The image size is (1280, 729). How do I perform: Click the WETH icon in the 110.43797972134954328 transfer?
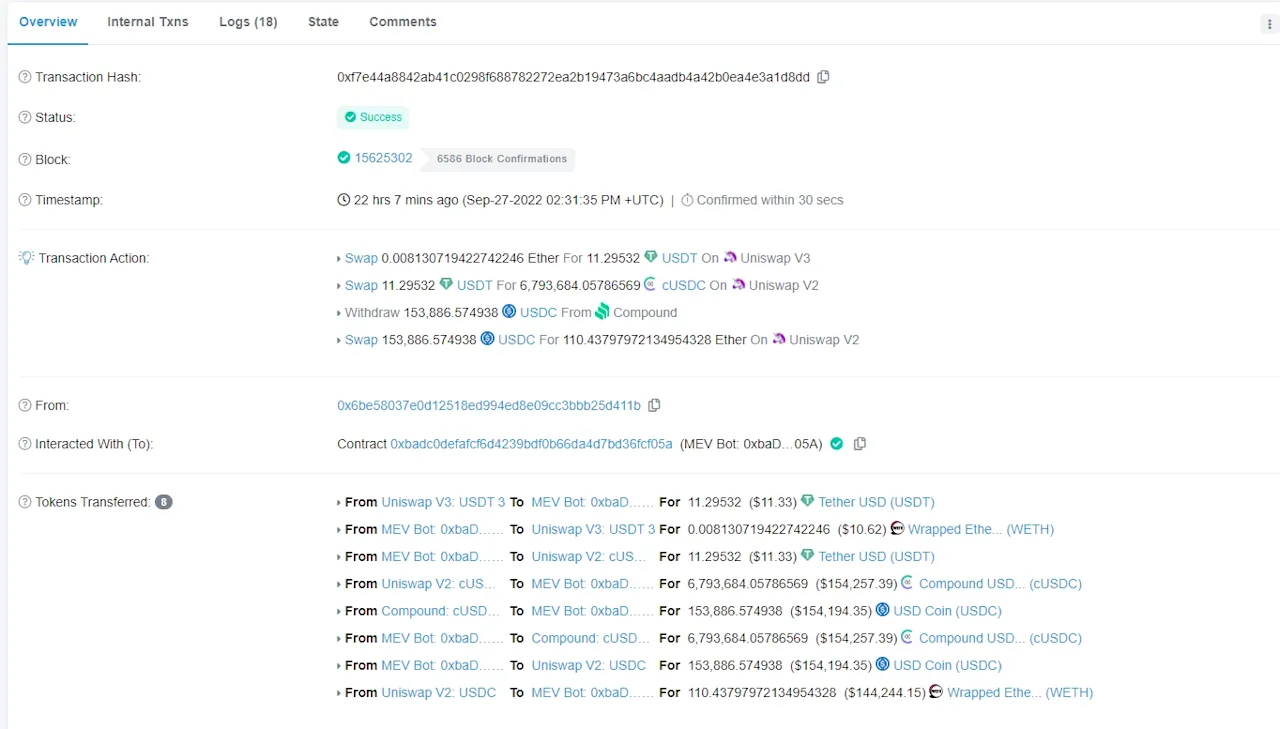click(x=936, y=692)
